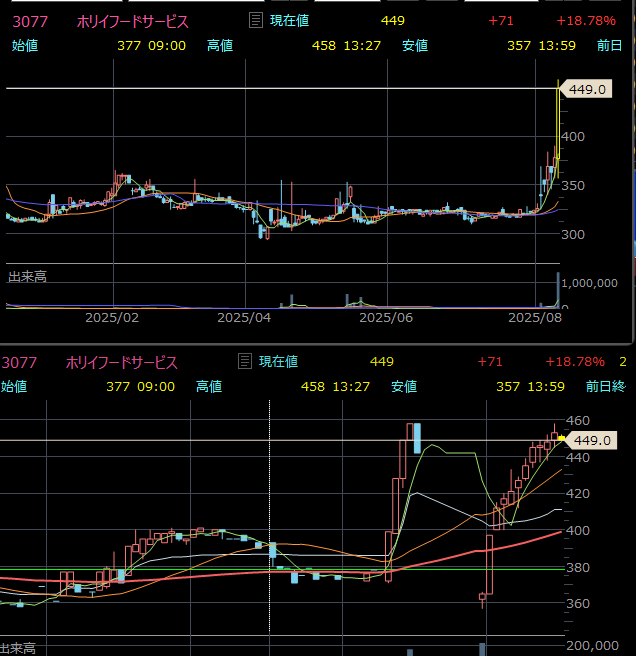Click the 出来高 label under the intraday chart

click(x=18, y=649)
